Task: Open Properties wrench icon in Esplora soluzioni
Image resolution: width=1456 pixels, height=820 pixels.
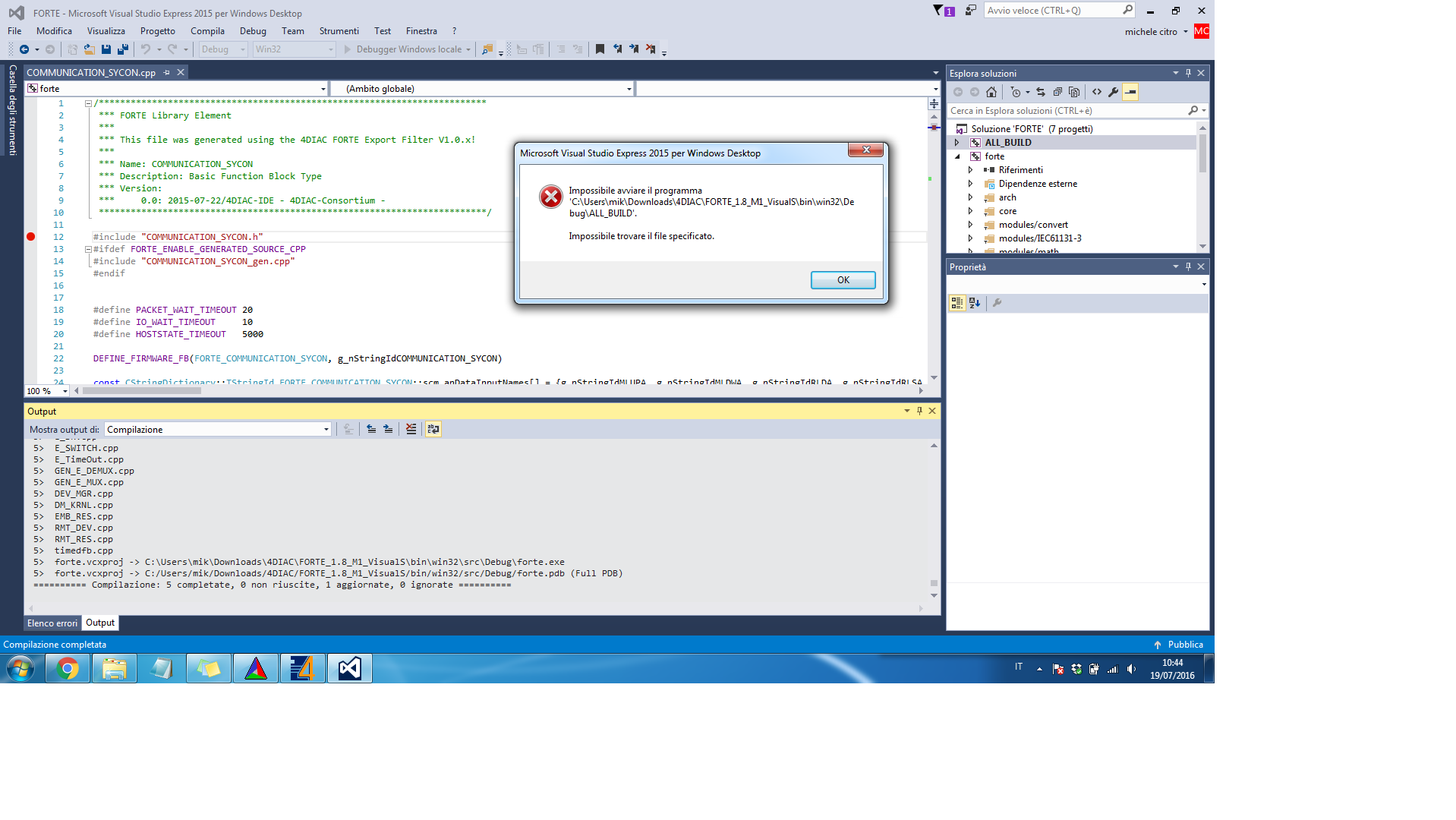Action: point(1114,92)
